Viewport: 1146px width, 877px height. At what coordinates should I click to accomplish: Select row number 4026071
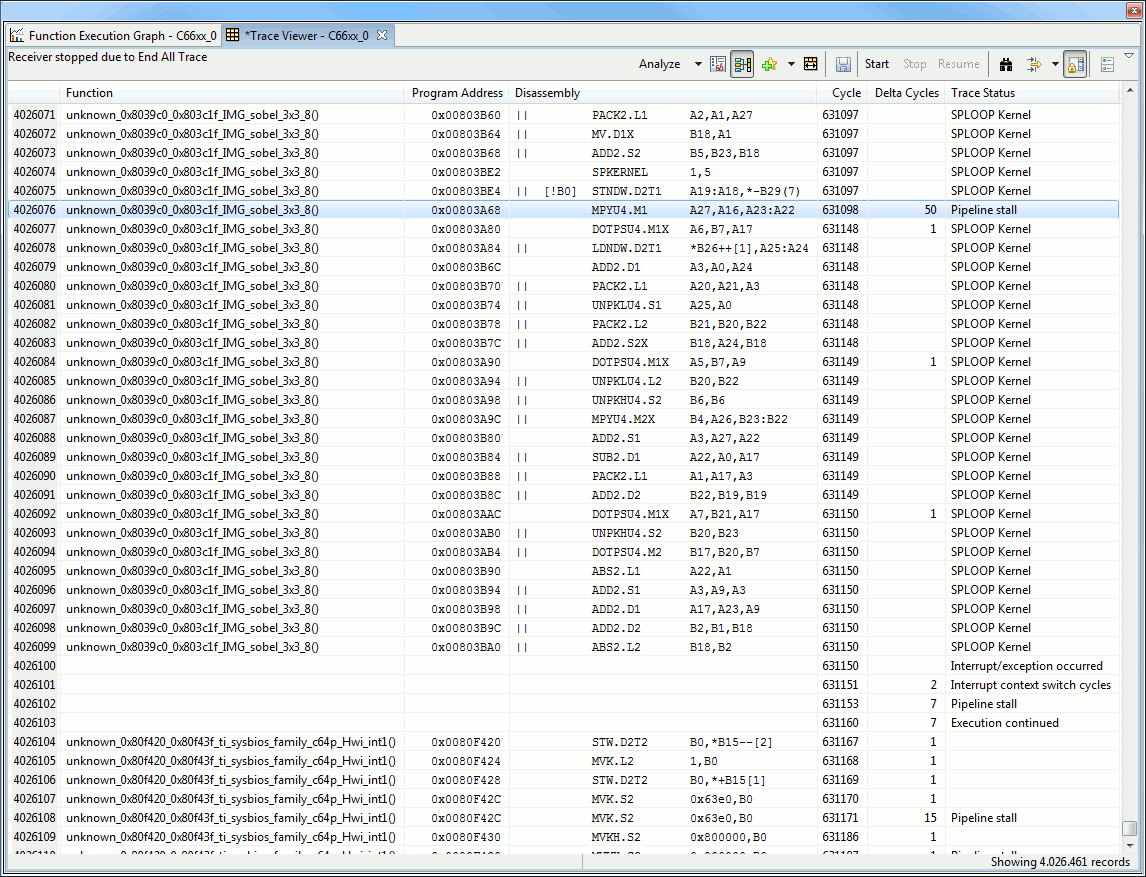[34, 115]
